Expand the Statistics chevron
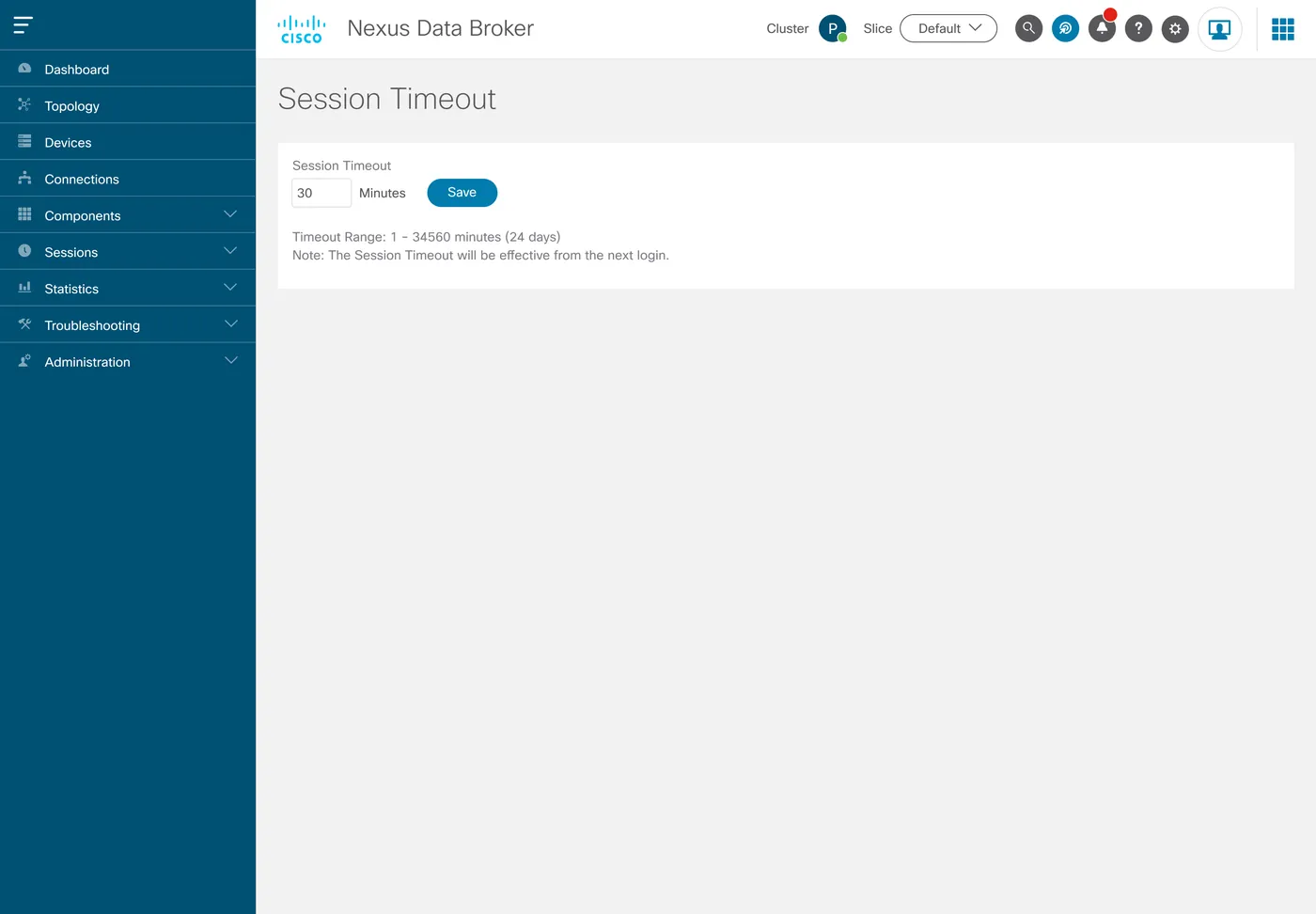1316x914 pixels. tap(230, 288)
